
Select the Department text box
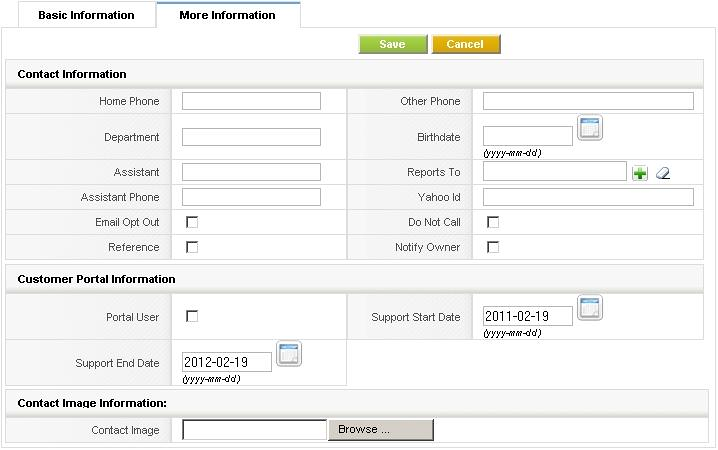coord(251,137)
